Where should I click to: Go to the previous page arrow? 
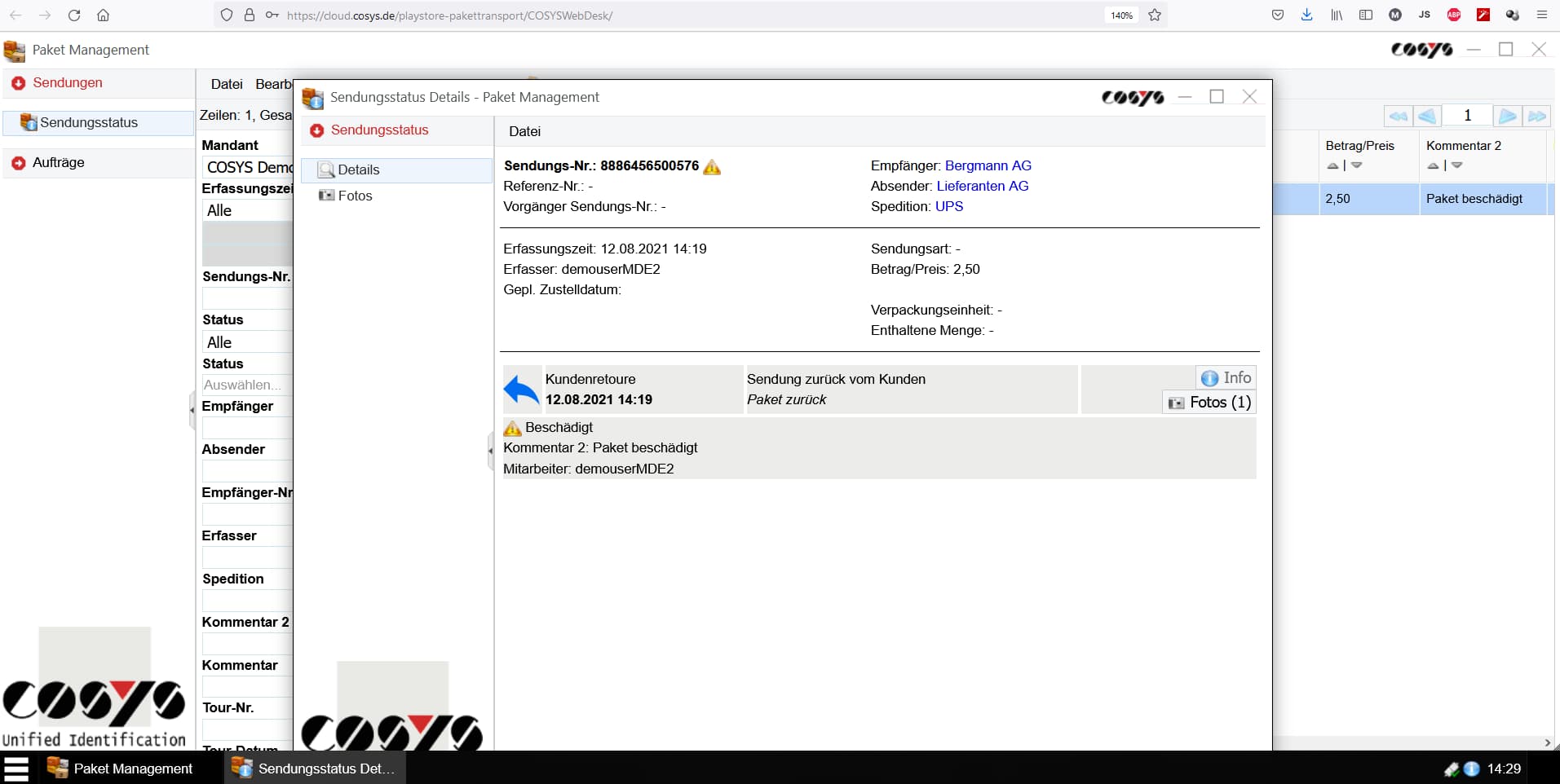coord(1427,117)
